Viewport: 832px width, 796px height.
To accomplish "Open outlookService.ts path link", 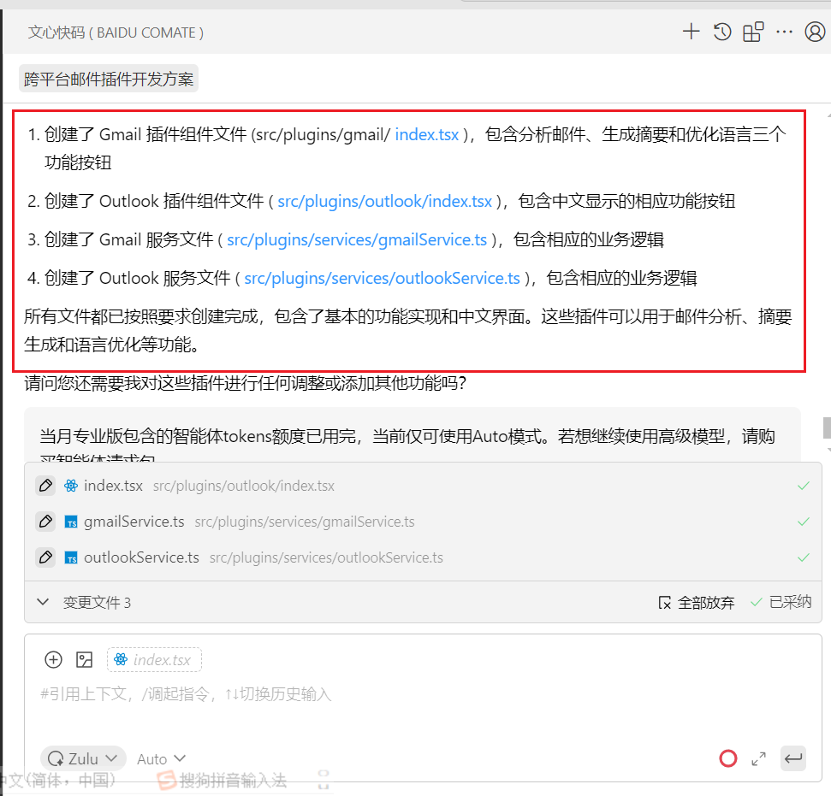I will [382, 278].
